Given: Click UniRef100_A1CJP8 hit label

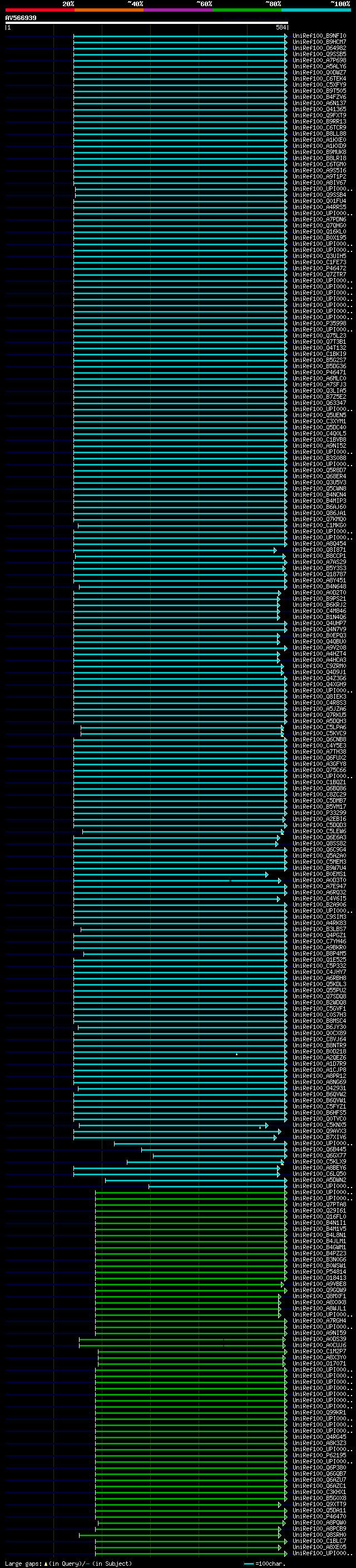Looking at the screenshot, I should 319,1070.
